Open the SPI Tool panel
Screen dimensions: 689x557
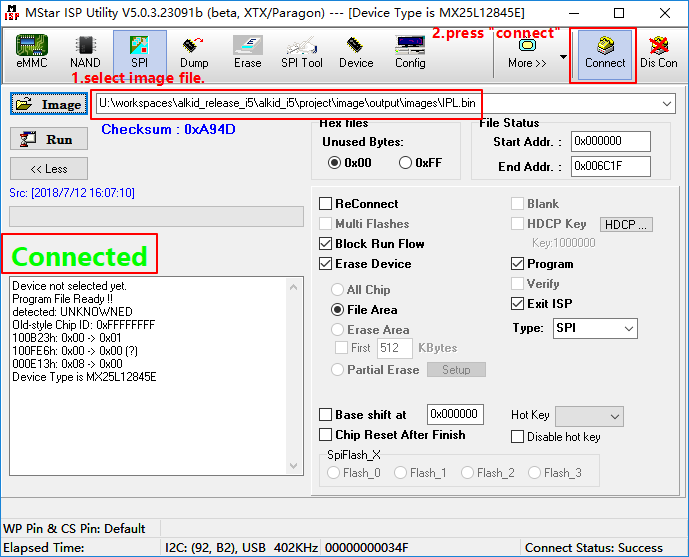(302, 52)
